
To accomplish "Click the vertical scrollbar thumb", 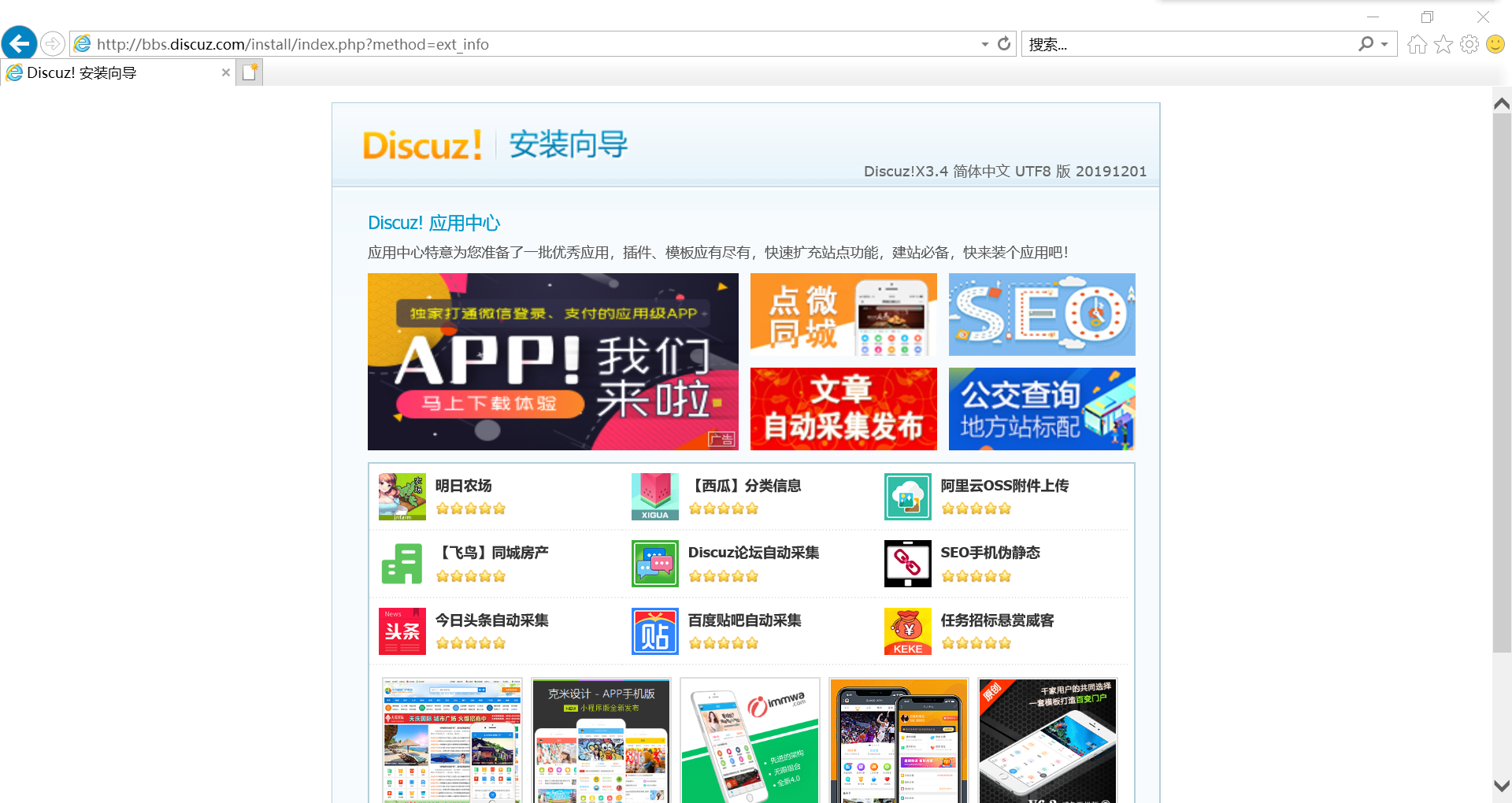I will pos(1502,383).
